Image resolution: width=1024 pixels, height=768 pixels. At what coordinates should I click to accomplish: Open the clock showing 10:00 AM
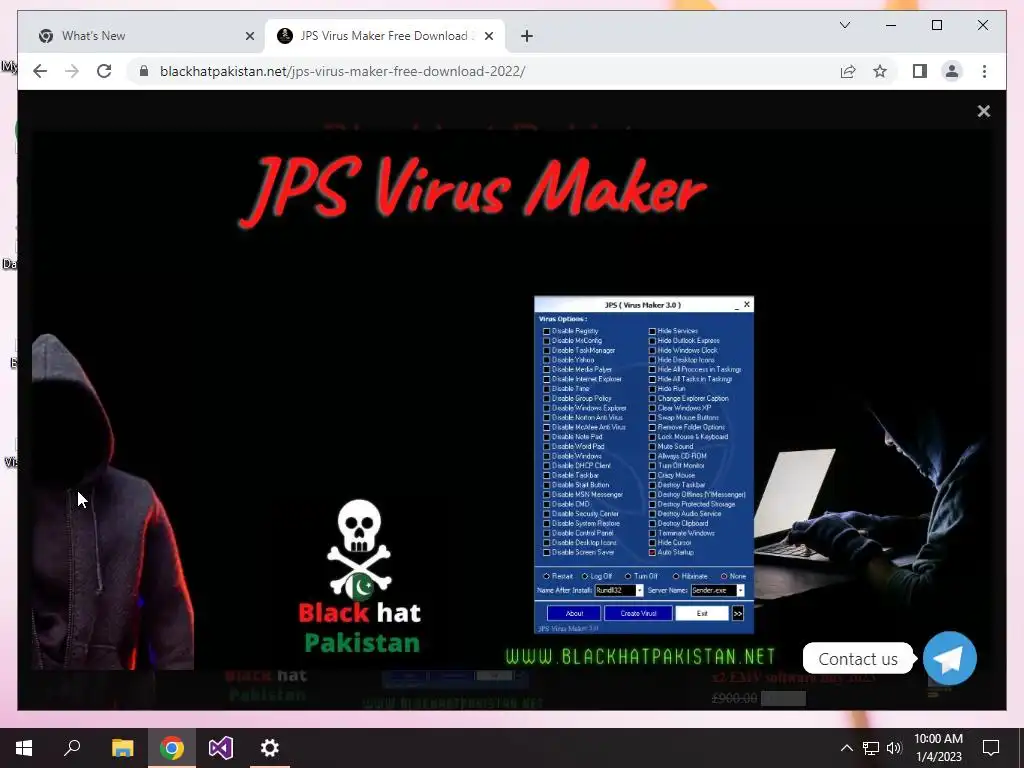(938, 748)
